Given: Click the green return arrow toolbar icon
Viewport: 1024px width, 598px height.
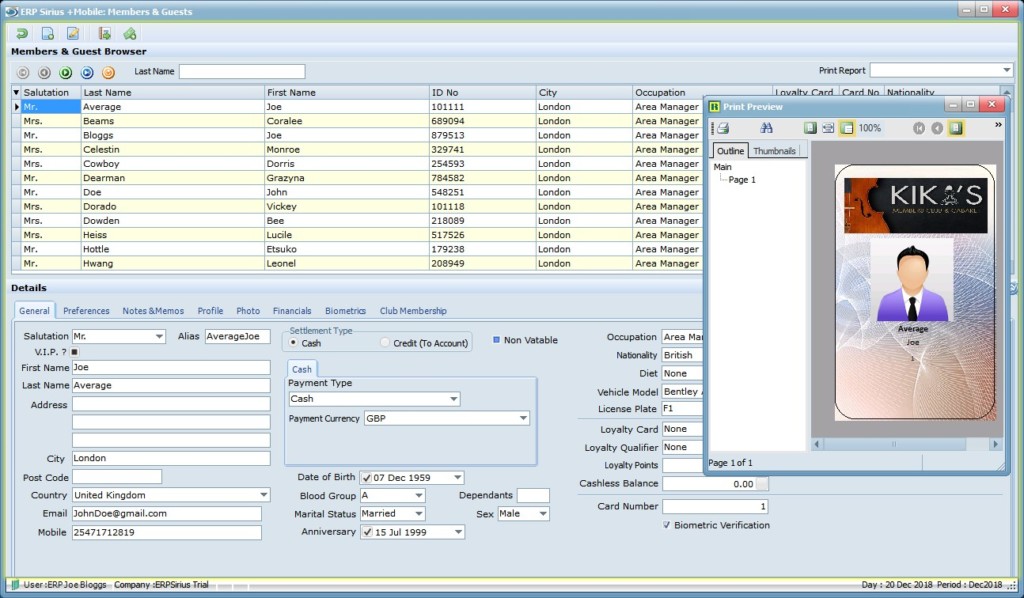Looking at the screenshot, I should [22, 33].
